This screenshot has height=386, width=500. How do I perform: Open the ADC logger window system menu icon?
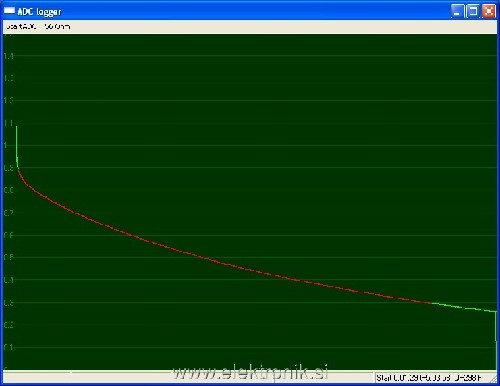click(9, 11)
